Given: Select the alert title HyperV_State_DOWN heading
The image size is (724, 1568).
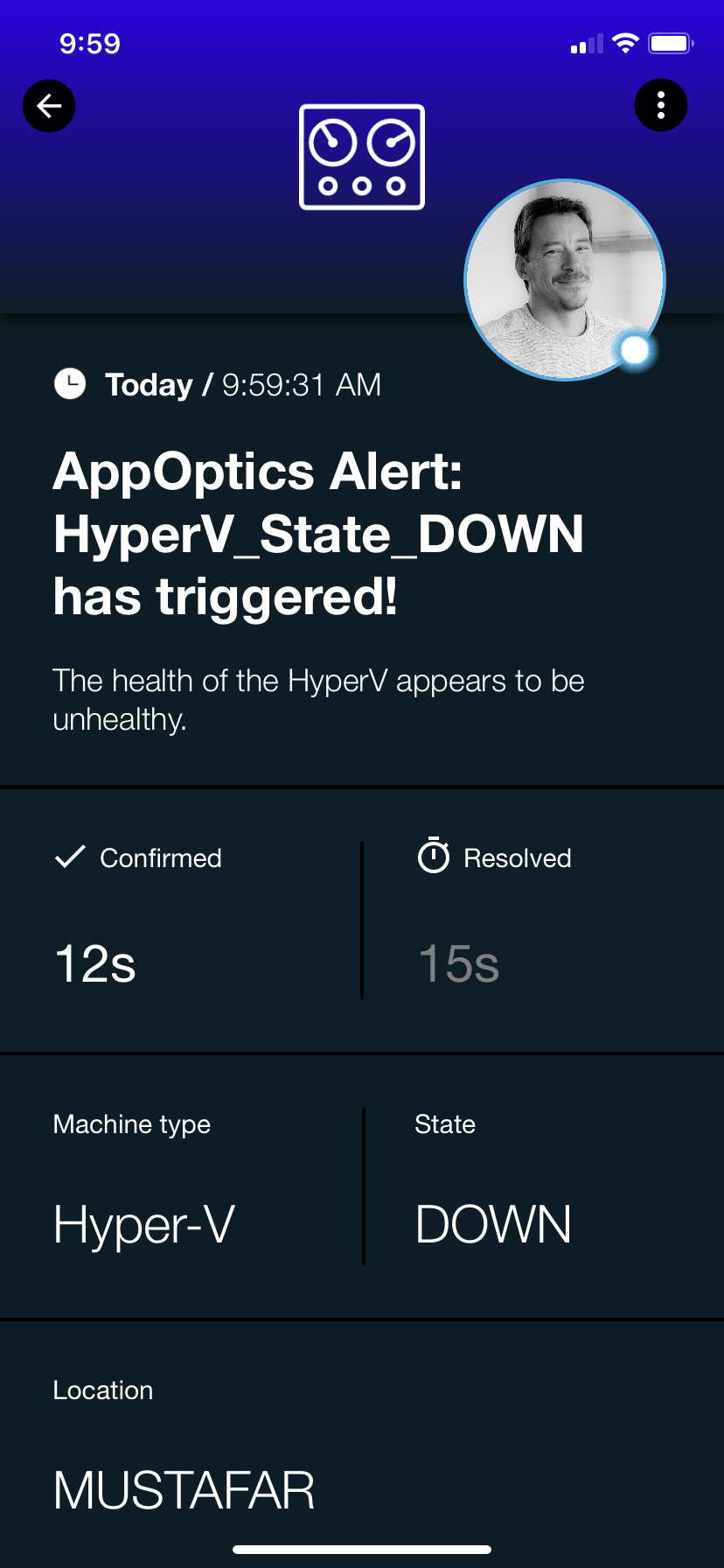Looking at the screenshot, I should click(x=318, y=534).
